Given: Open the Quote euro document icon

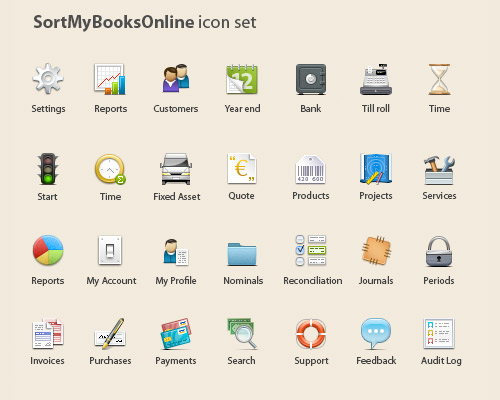Looking at the screenshot, I should coord(242,168).
